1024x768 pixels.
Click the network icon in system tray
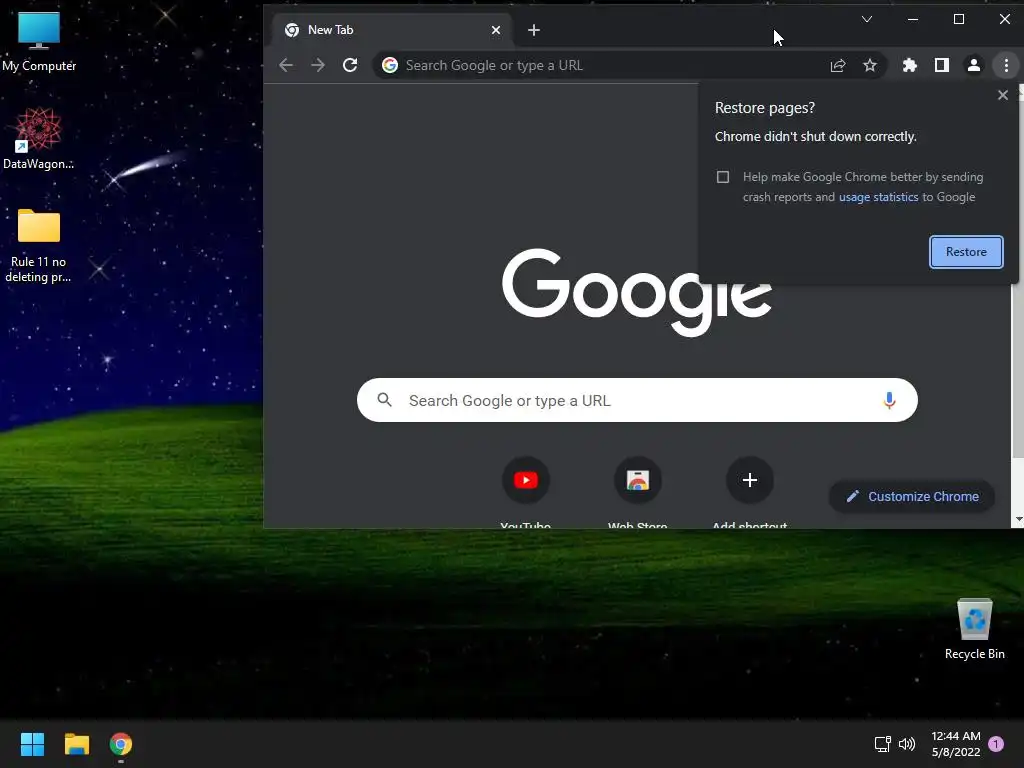coord(882,744)
